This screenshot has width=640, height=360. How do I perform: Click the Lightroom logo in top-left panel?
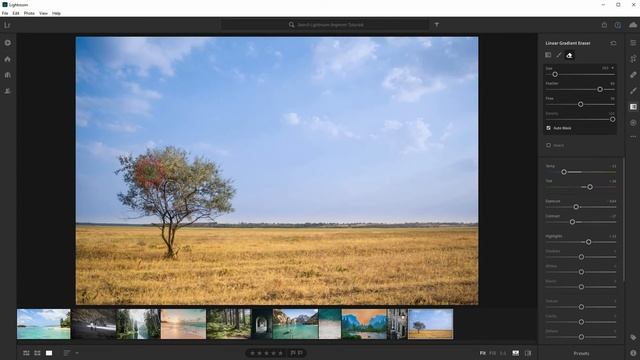7,25
